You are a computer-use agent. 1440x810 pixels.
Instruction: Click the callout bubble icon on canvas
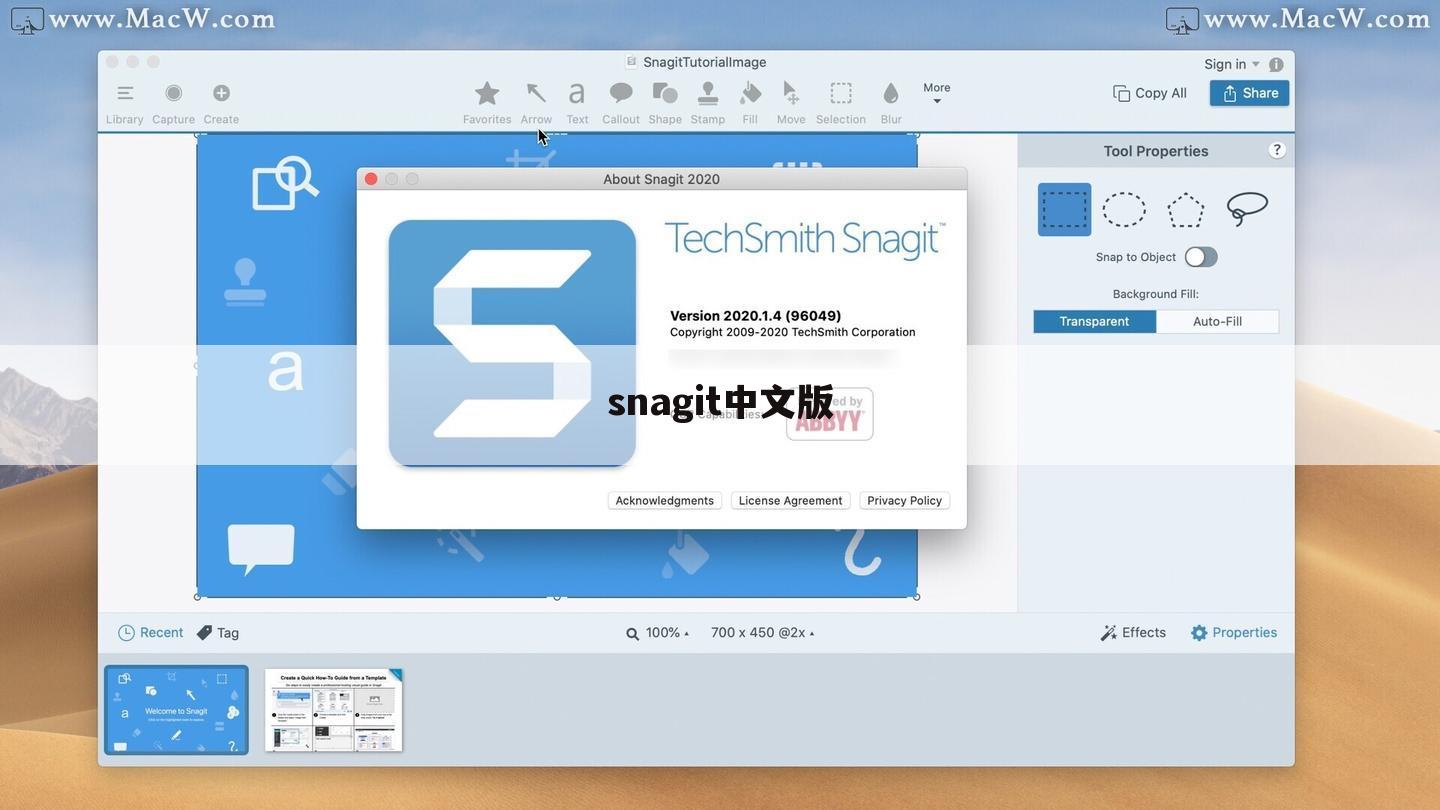click(x=261, y=549)
